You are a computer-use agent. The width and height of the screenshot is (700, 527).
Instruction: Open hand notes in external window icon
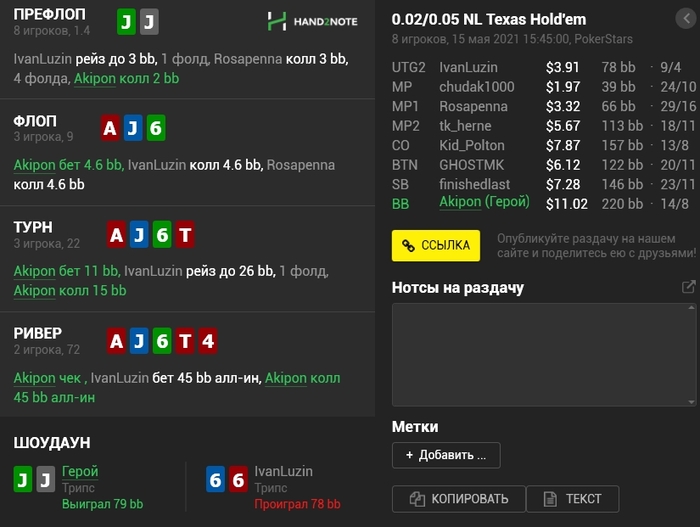click(x=688, y=287)
